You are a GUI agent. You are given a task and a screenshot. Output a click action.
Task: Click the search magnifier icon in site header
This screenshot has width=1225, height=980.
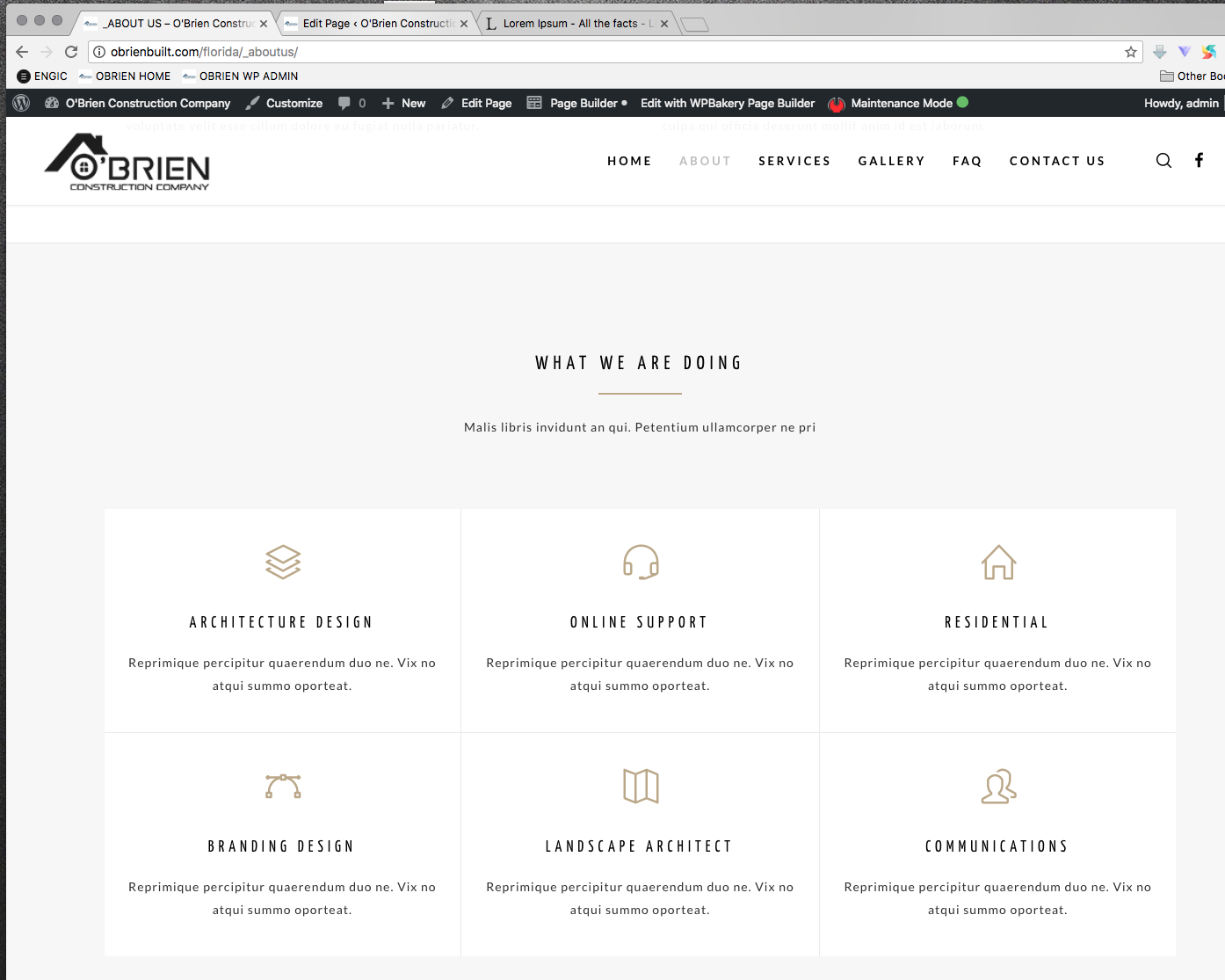click(x=1163, y=160)
